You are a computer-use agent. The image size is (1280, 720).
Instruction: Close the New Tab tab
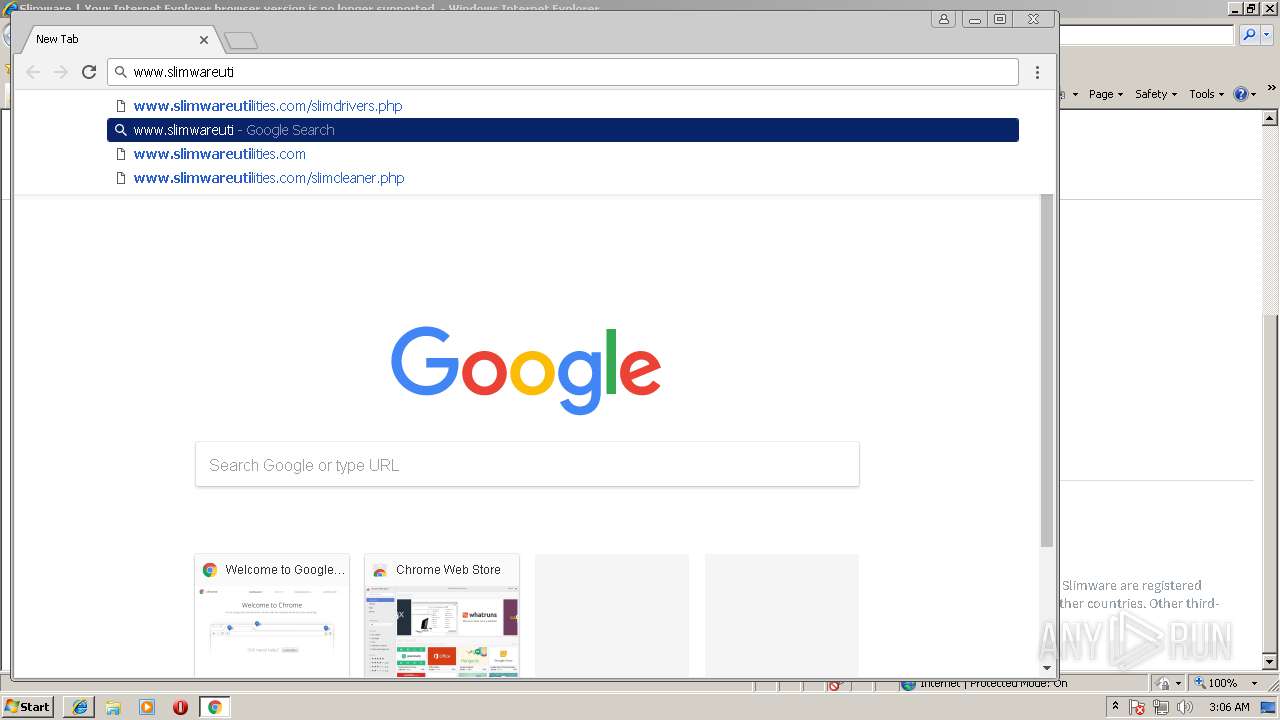(x=204, y=40)
